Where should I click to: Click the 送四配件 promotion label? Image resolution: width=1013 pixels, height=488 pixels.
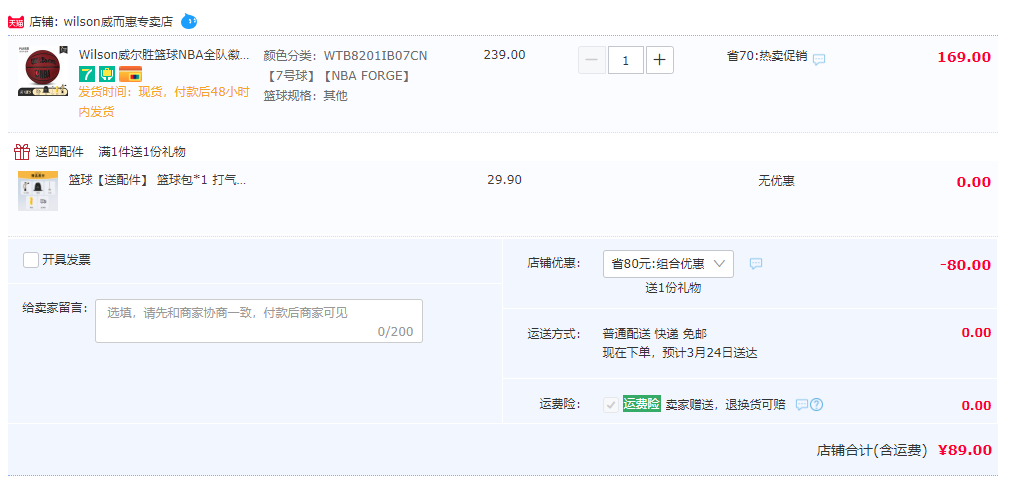click(59, 152)
